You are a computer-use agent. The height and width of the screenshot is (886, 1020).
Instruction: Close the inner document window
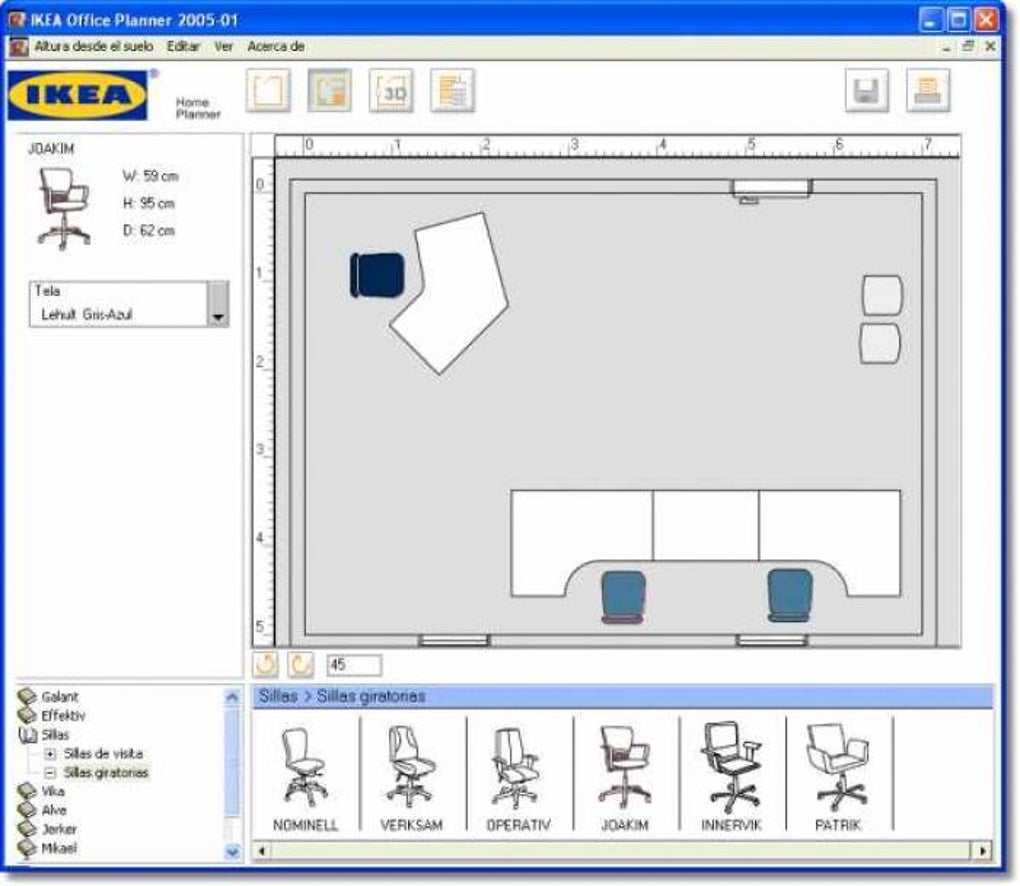point(989,46)
